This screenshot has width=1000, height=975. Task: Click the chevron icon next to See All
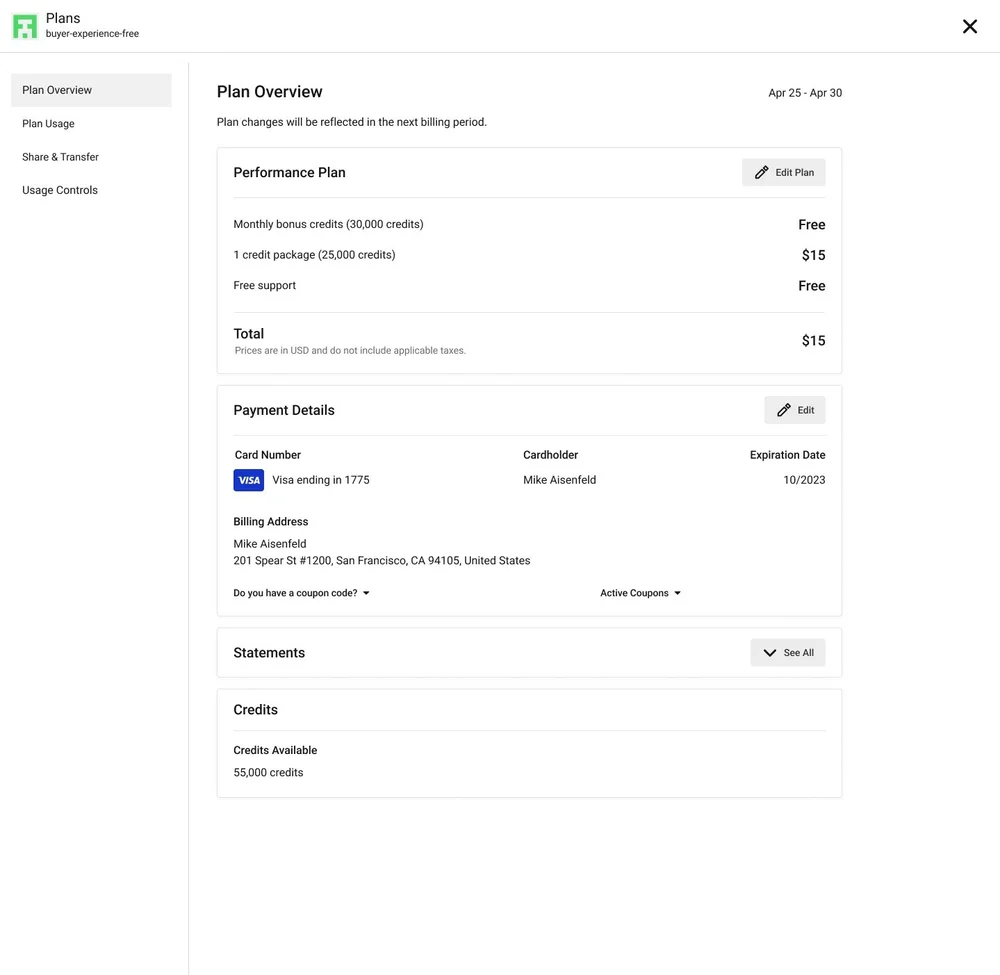pyautogui.click(x=769, y=653)
